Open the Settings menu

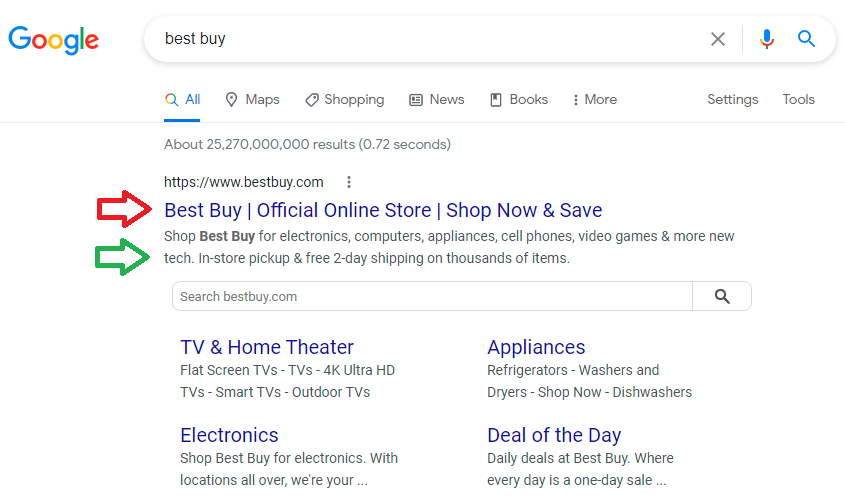(x=732, y=100)
